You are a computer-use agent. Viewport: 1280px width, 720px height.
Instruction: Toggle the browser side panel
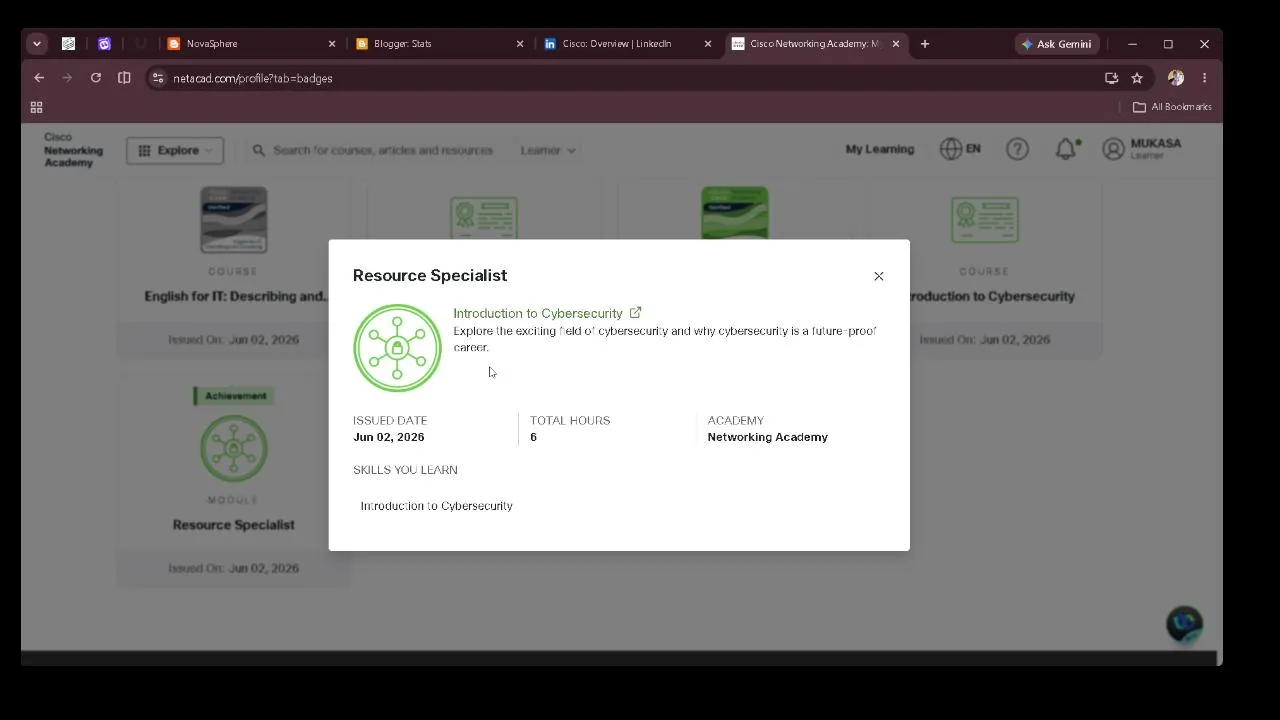coord(124,78)
